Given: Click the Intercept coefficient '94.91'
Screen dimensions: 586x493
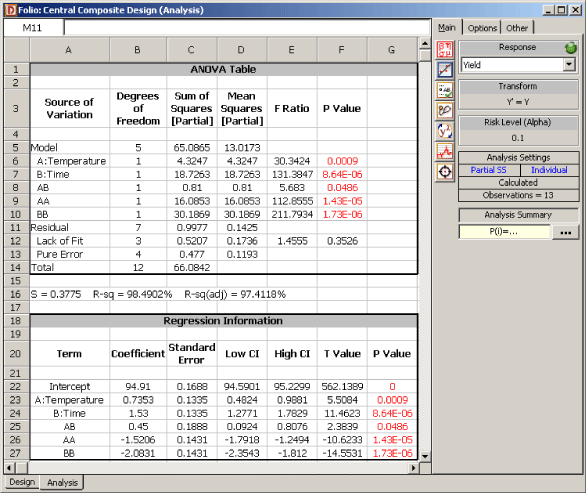Looking at the screenshot, I should (x=138, y=386).
